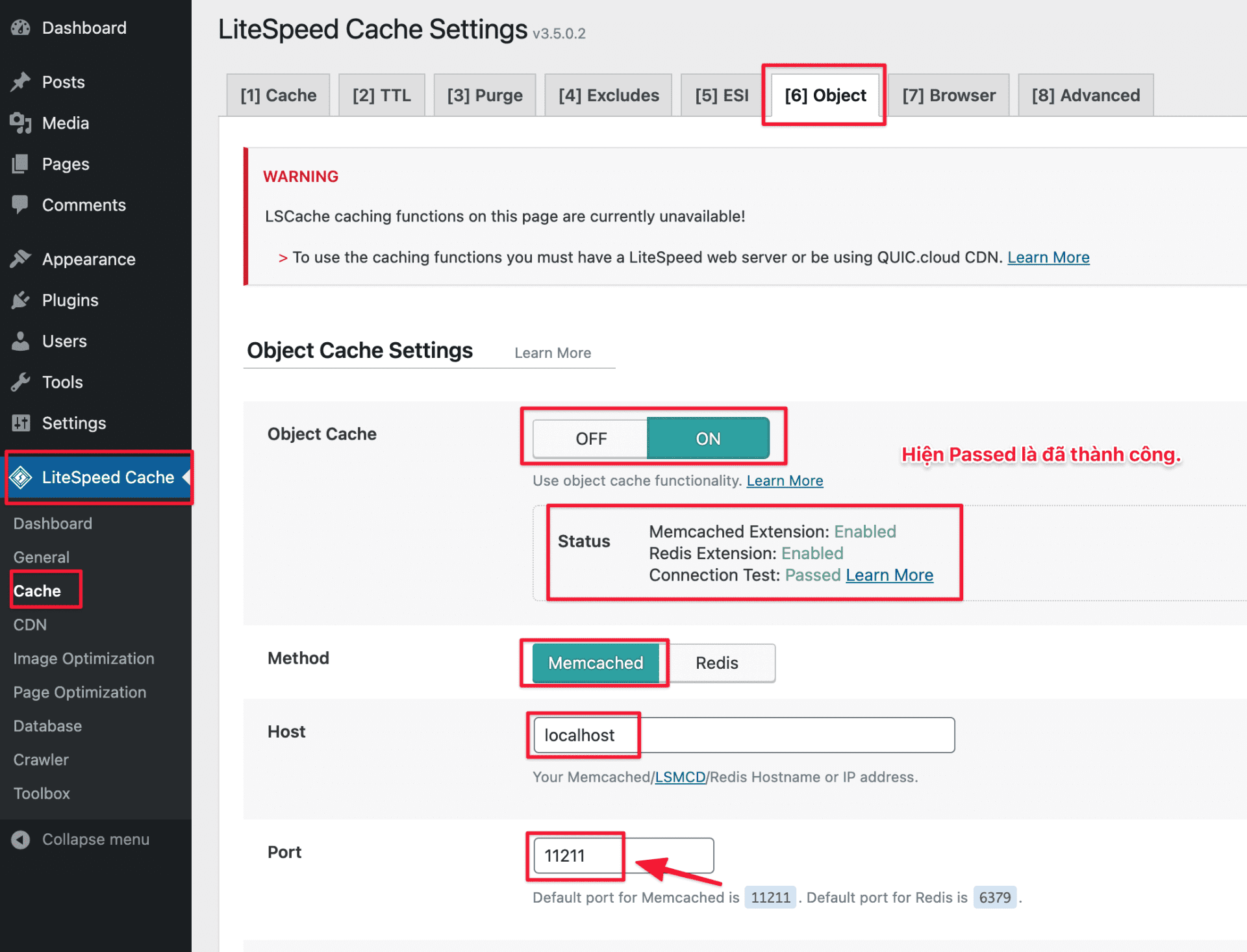This screenshot has width=1247, height=952.
Task: Open the Page Optimization section
Action: (x=79, y=692)
